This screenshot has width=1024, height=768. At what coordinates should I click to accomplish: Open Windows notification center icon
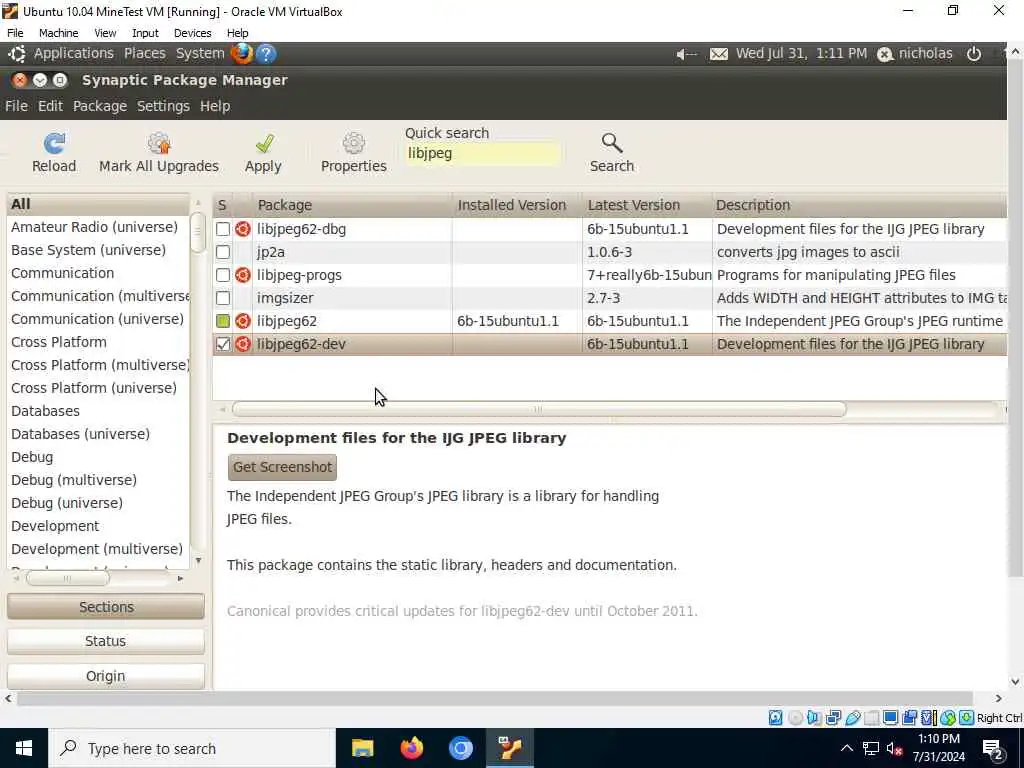[x=993, y=749]
